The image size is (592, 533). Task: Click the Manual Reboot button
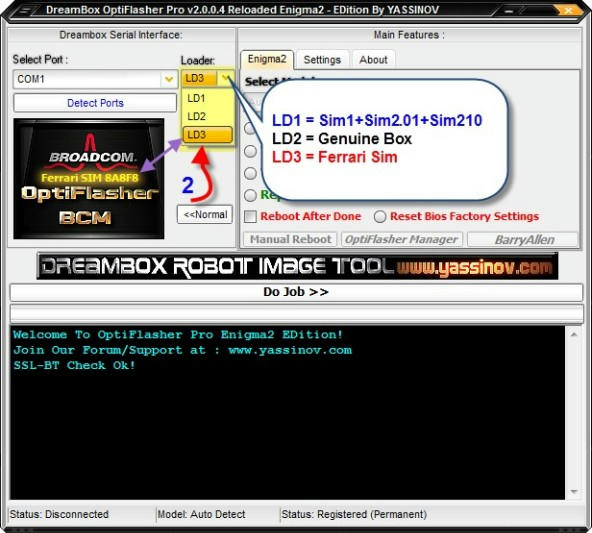click(290, 239)
